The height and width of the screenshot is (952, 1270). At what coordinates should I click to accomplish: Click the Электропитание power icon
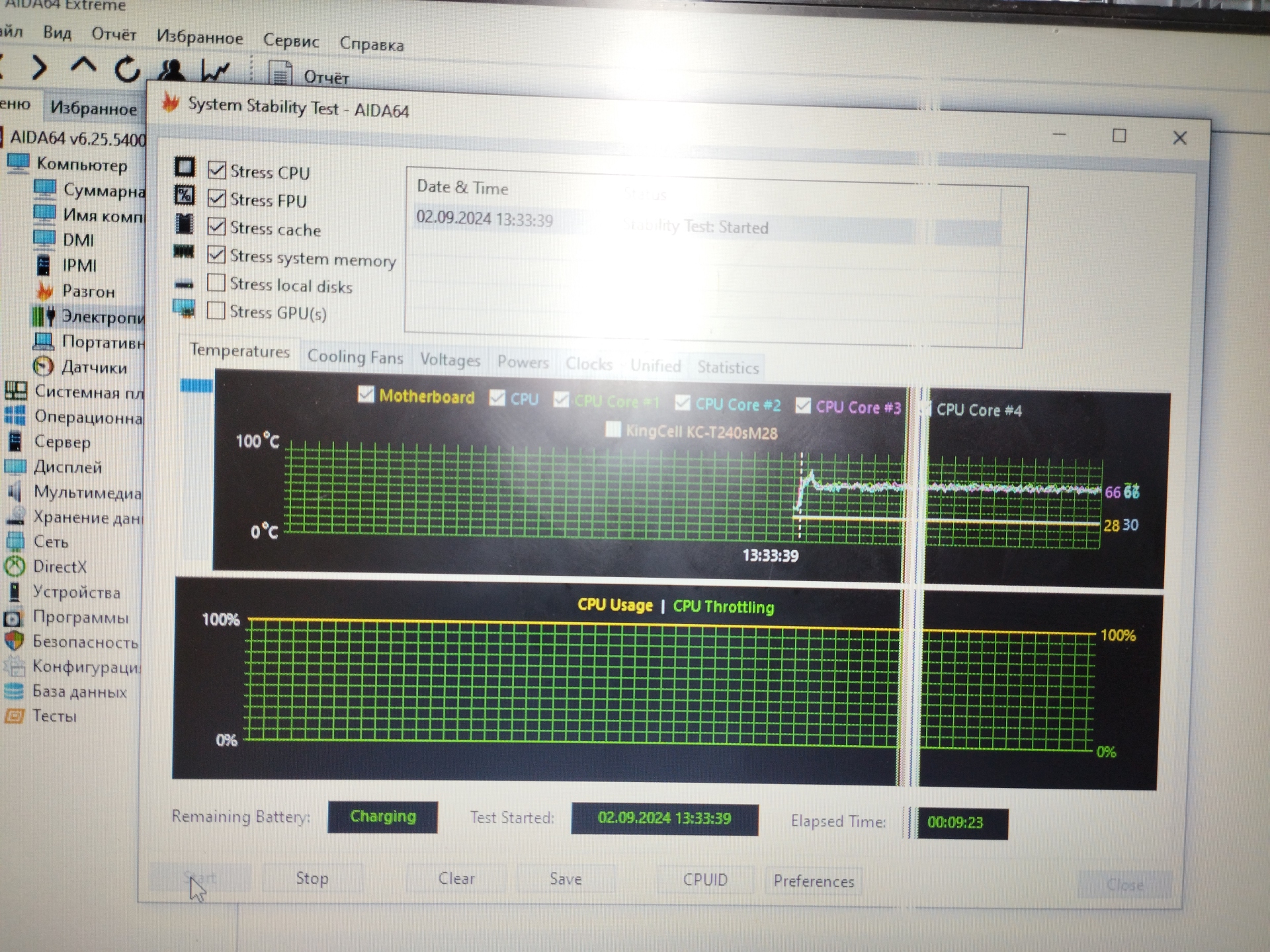click(x=44, y=316)
